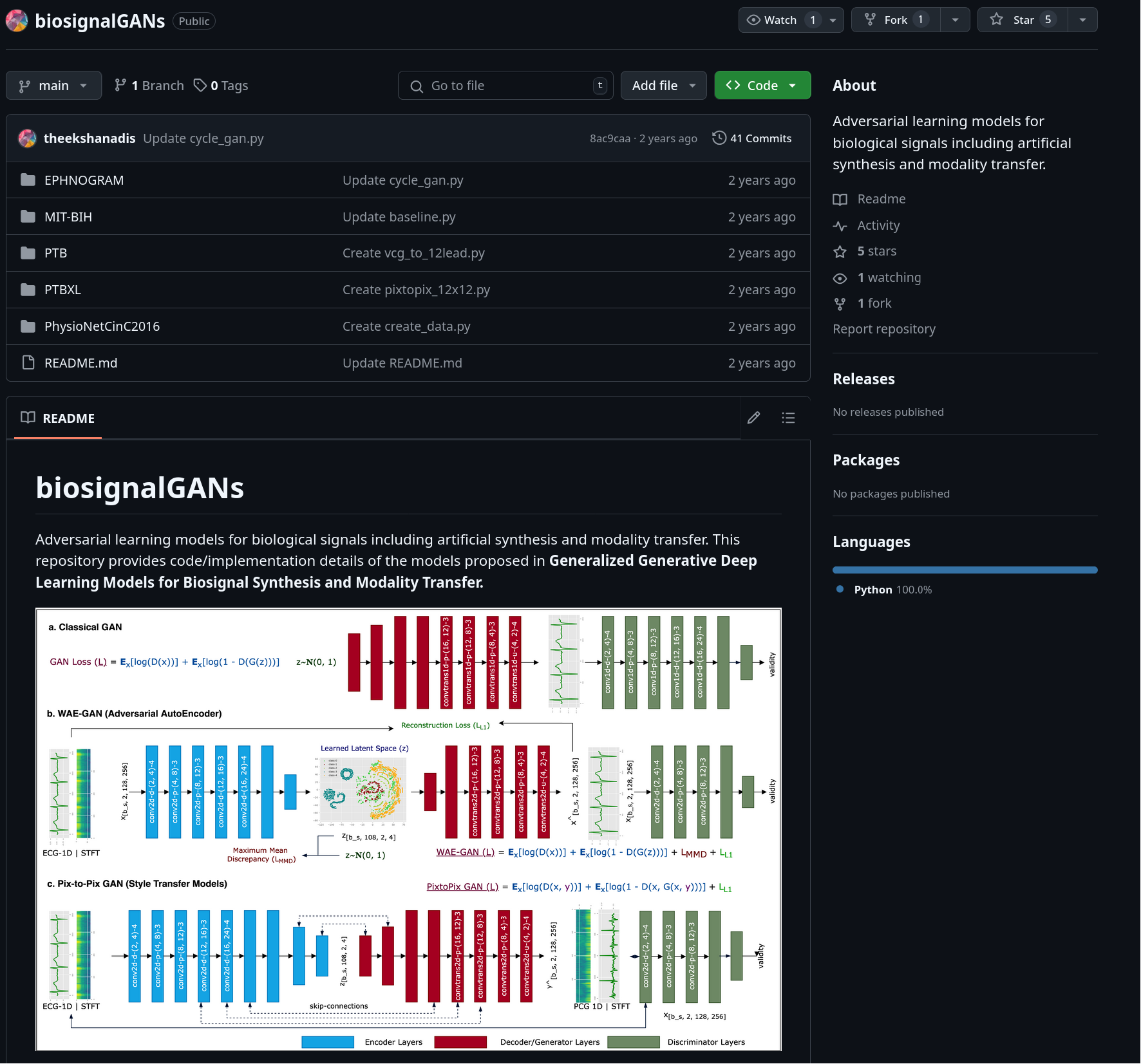
Task: Open the README outline list icon
Action: point(788,418)
